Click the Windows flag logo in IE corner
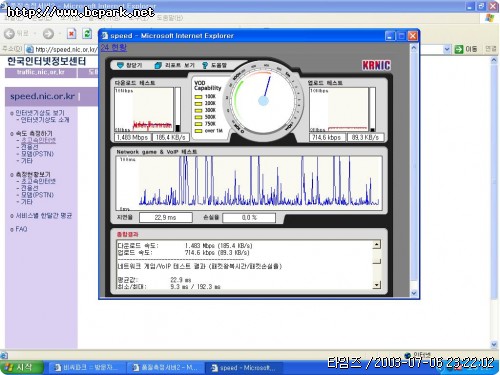Viewport: 500px width, 375px height. (x=490, y=17)
